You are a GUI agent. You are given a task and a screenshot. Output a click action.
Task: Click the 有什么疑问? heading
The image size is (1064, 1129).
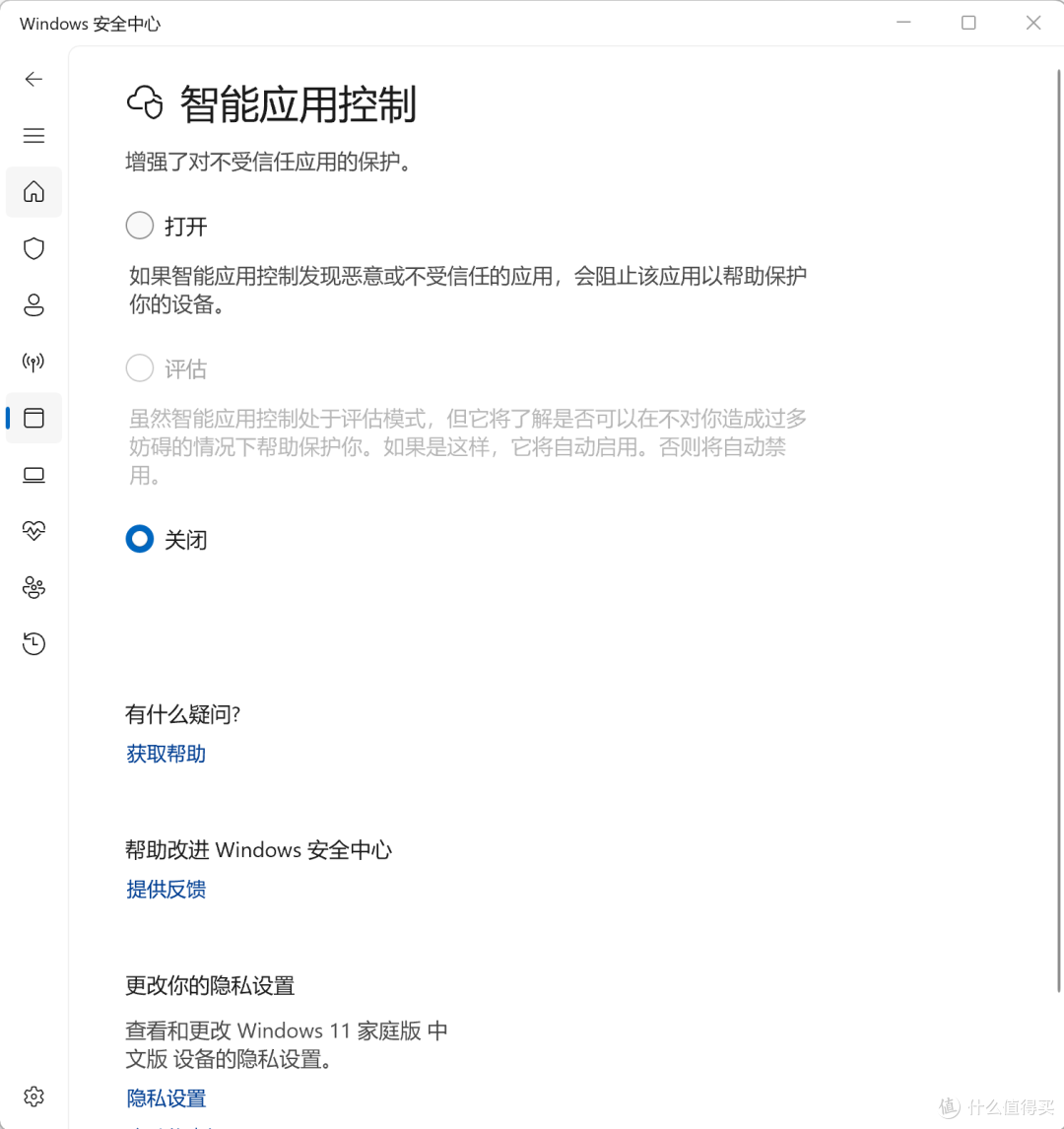[x=183, y=714]
